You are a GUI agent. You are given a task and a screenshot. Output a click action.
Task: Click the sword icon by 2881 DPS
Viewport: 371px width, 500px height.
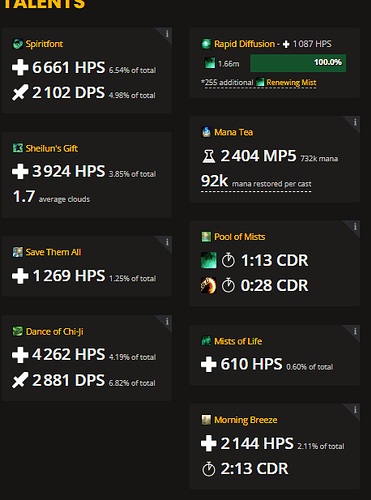[x=20, y=380]
